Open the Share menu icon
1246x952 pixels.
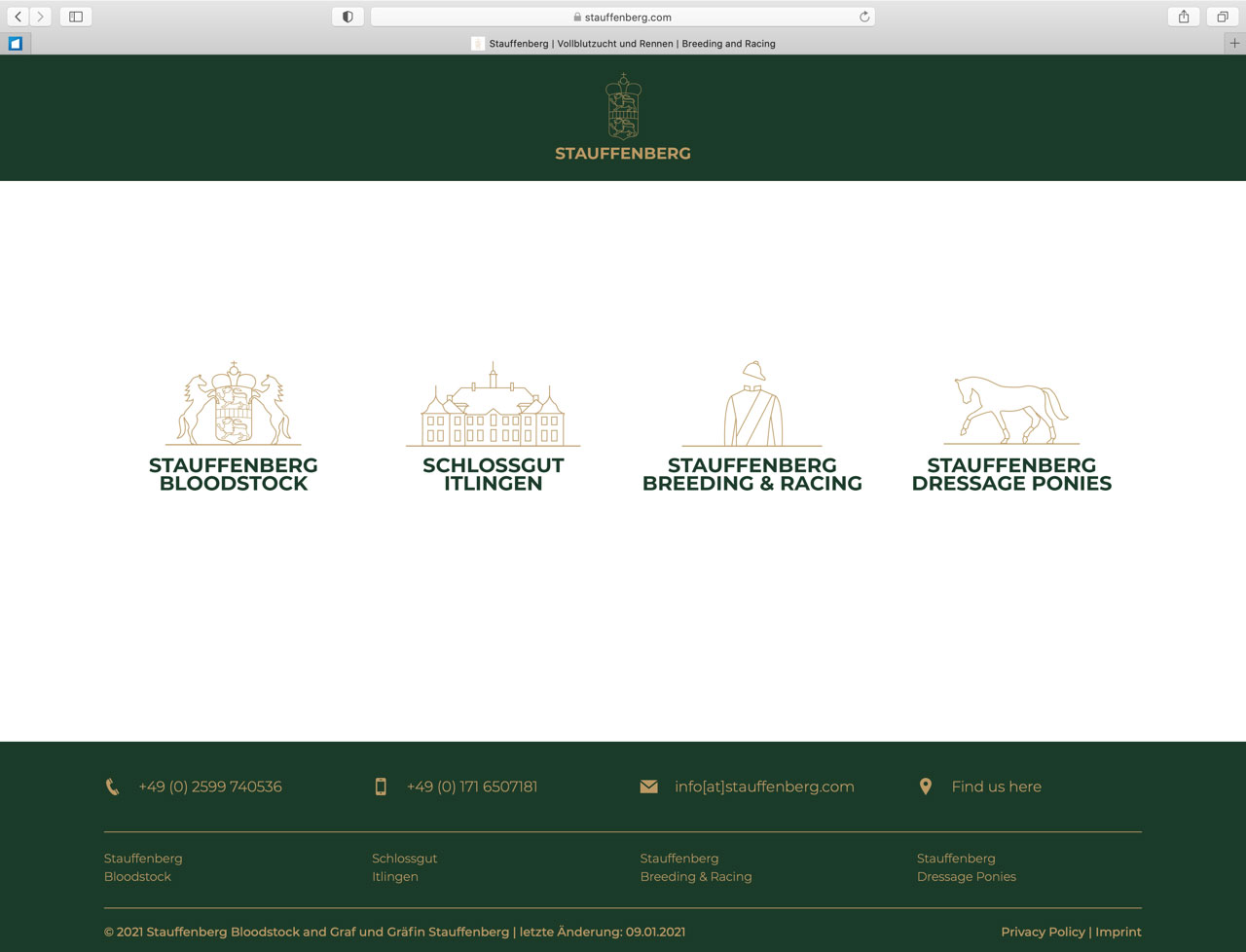1184,17
